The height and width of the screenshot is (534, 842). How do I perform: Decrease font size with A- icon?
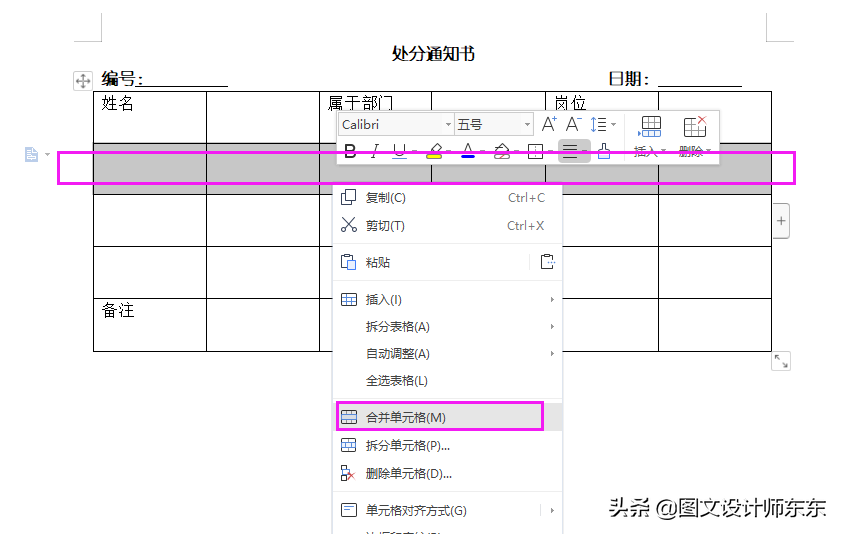[573, 125]
